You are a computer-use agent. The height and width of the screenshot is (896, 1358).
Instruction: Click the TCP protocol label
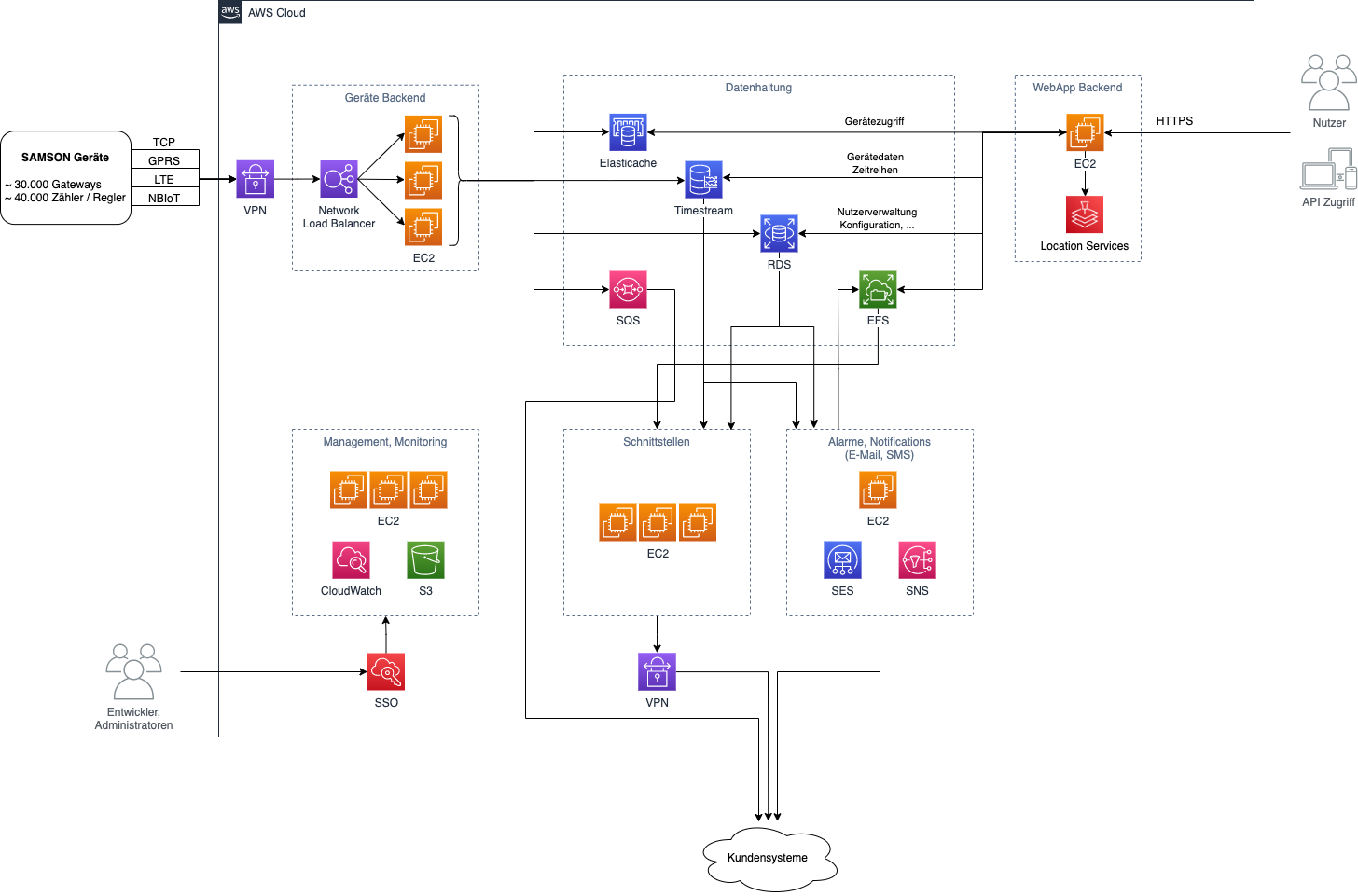(x=164, y=143)
